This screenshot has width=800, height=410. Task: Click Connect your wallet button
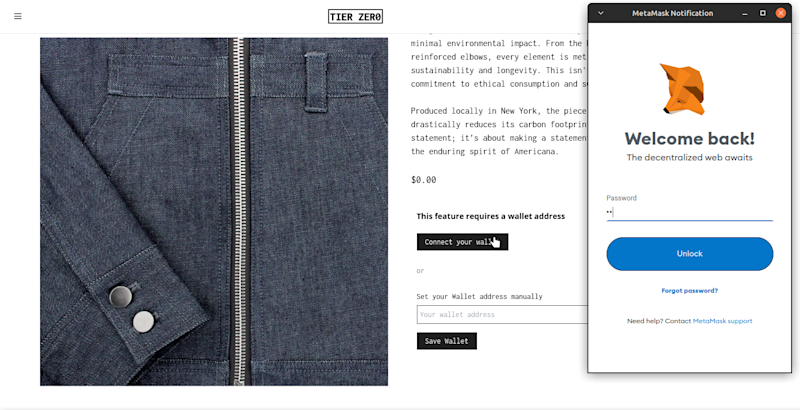(462, 242)
